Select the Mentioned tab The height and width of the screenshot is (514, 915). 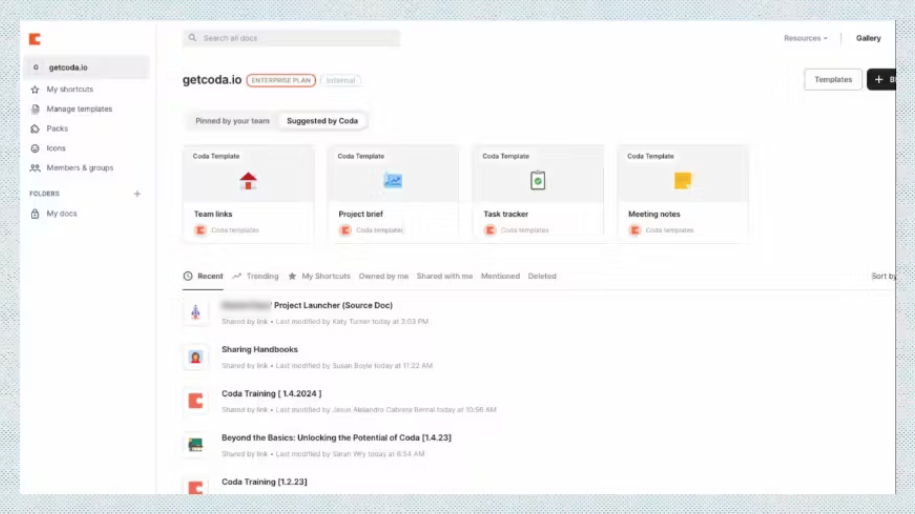click(500, 276)
